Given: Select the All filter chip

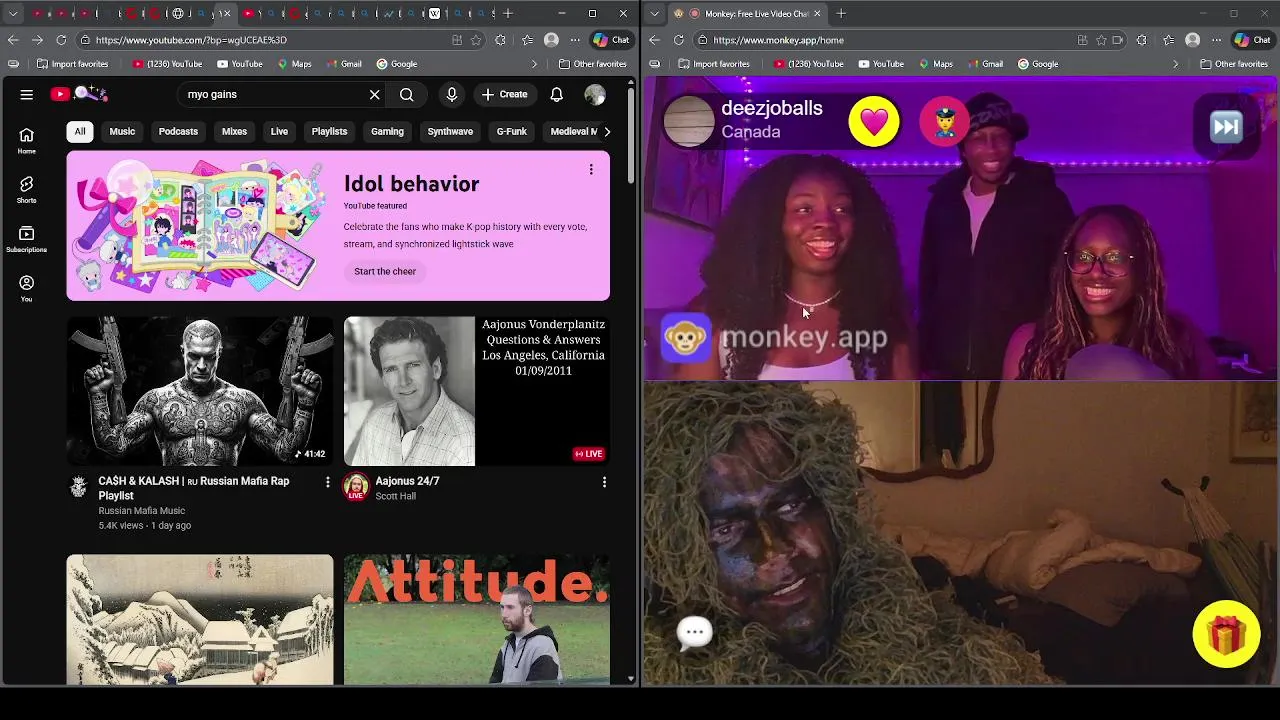Looking at the screenshot, I should pyautogui.click(x=80, y=131).
